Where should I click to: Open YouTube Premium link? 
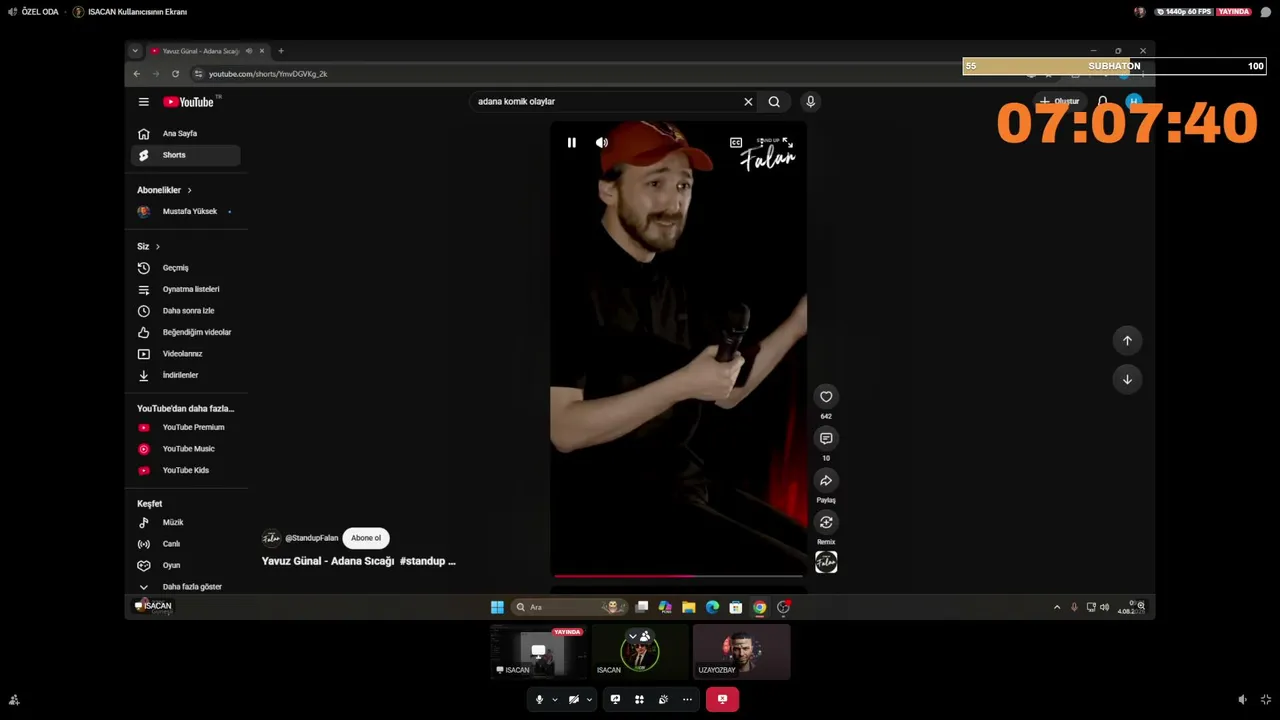tap(186, 428)
